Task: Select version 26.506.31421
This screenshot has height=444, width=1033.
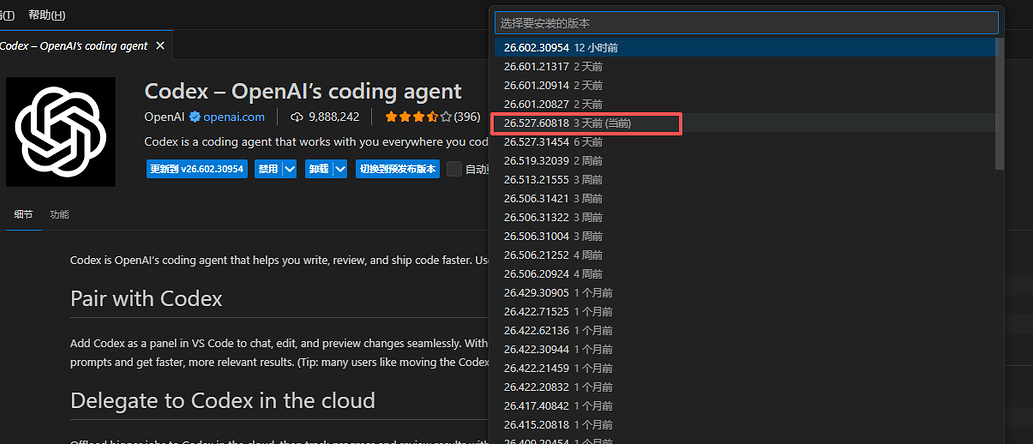Action: [746, 198]
